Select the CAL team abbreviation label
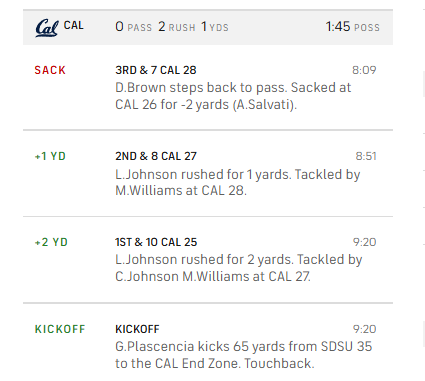Image resolution: width=425 pixels, height=381 pixels. (x=74, y=26)
